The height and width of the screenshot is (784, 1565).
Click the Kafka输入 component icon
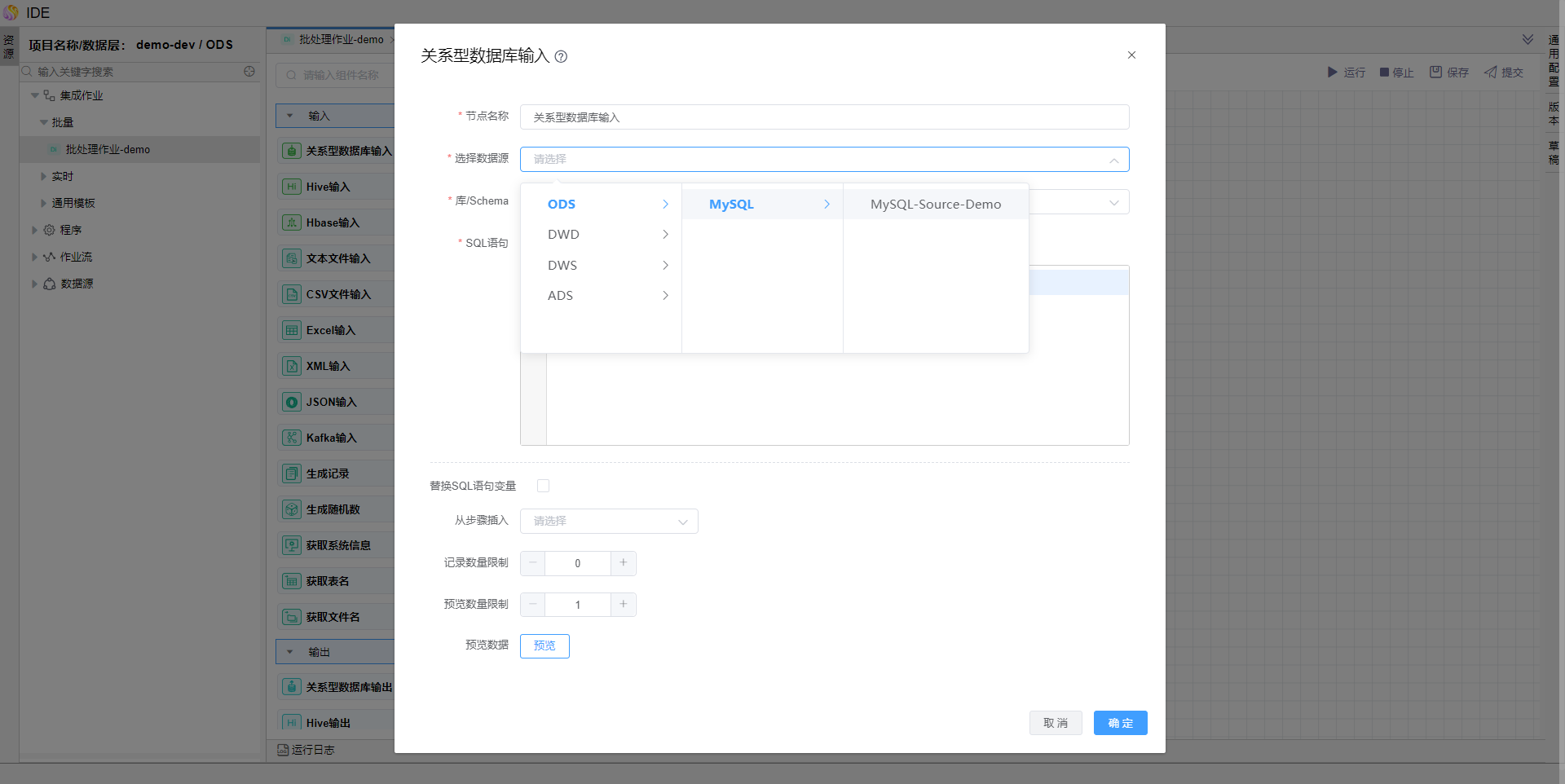tap(291, 438)
